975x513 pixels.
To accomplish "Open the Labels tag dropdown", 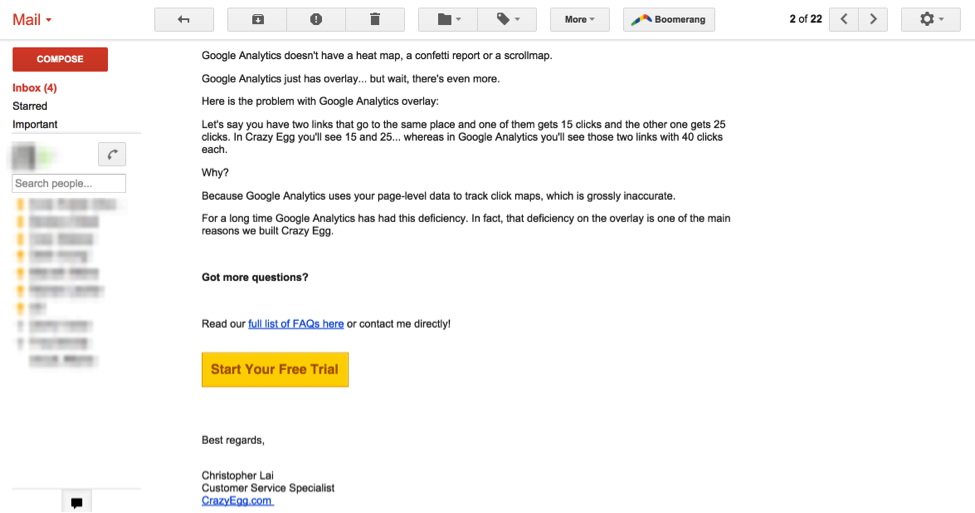I will tap(507, 19).
